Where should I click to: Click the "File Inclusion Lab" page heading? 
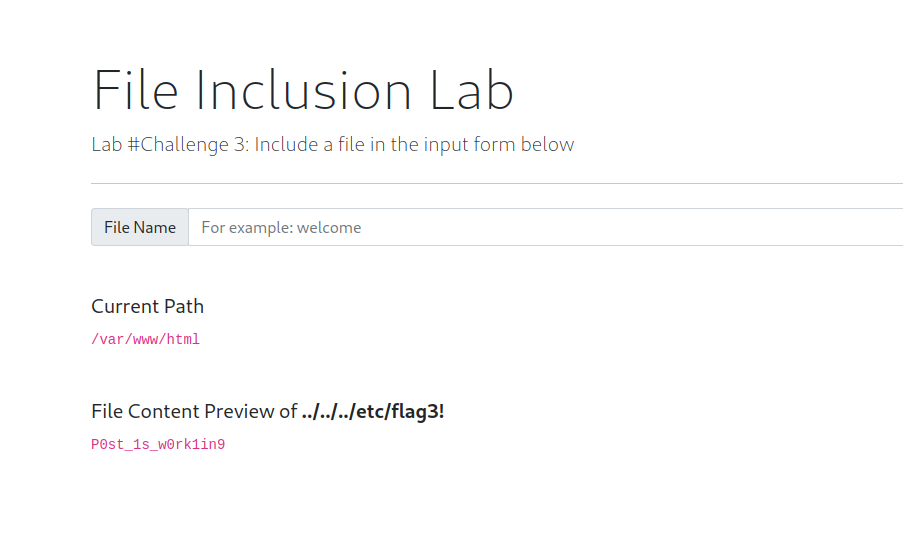click(303, 91)
